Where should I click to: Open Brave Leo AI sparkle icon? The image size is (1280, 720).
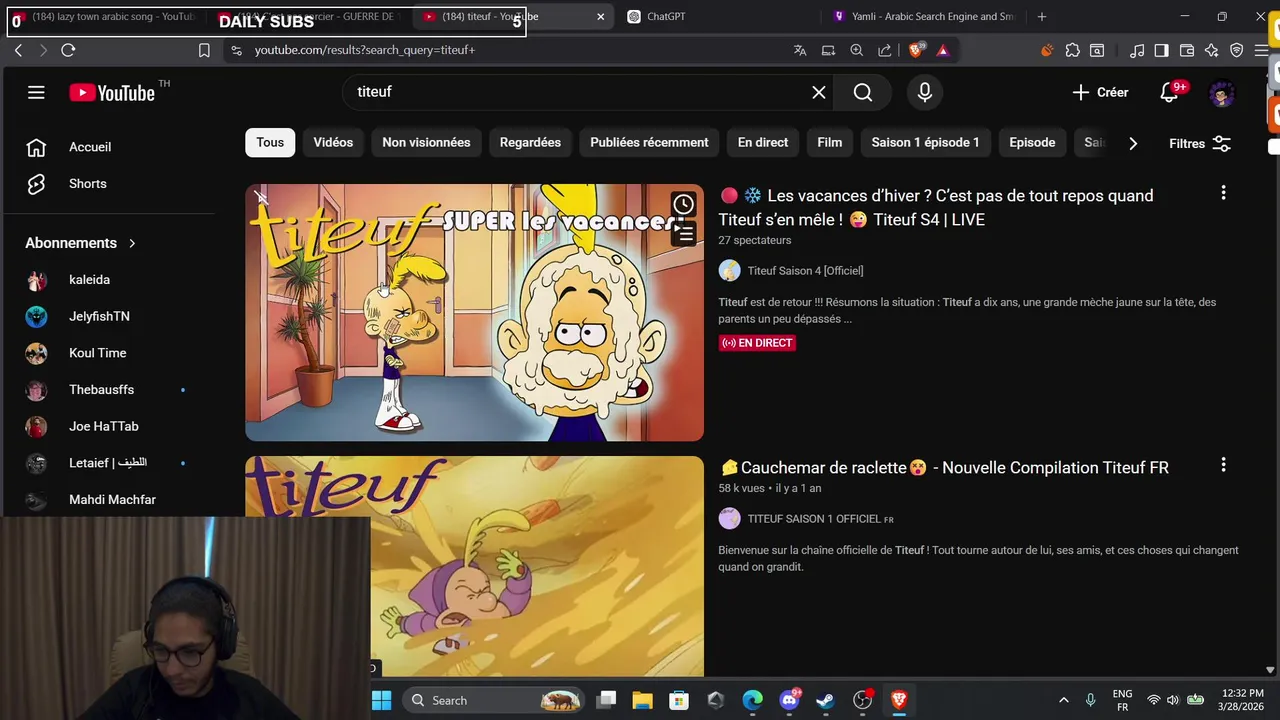click(1211, 50)
